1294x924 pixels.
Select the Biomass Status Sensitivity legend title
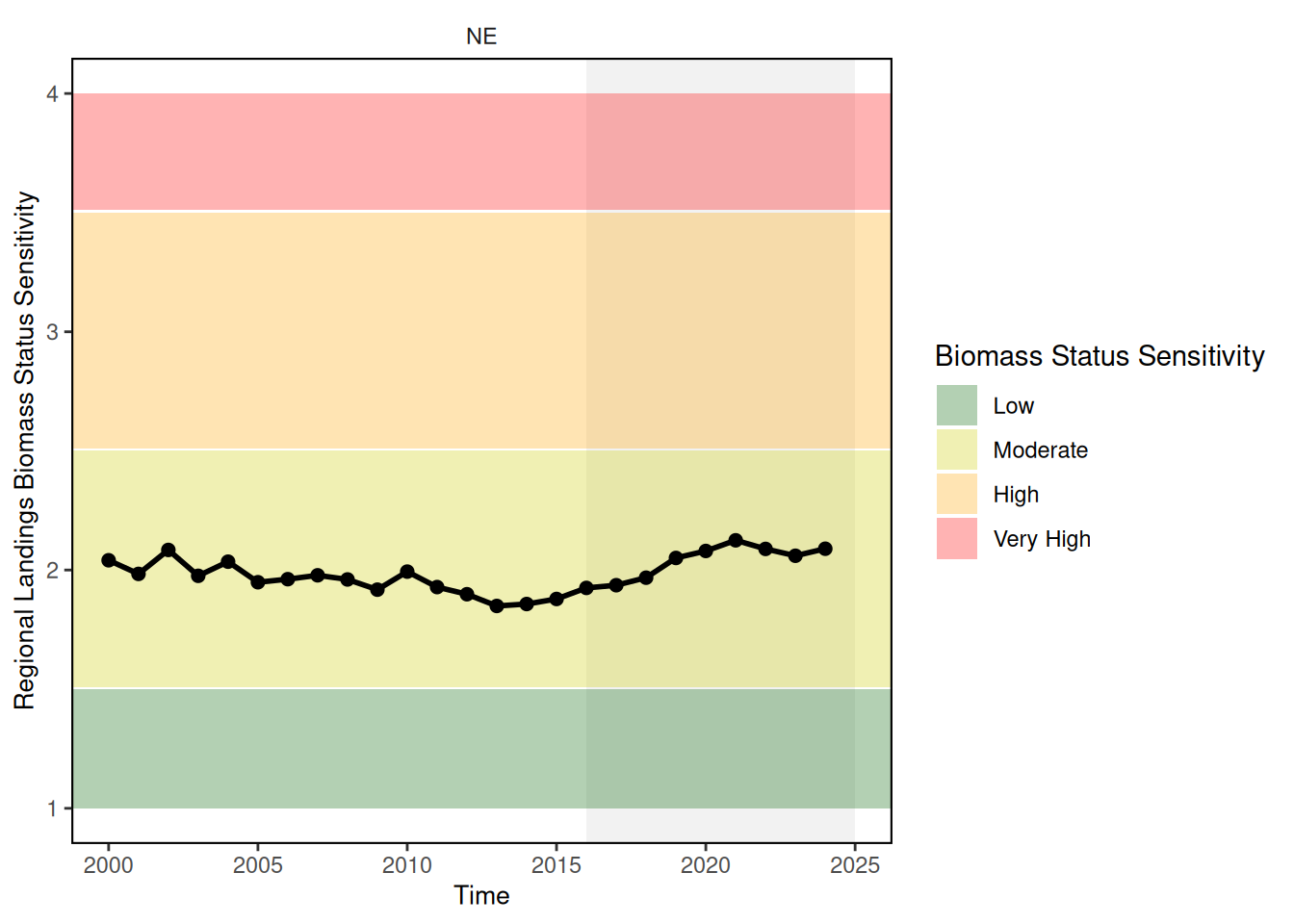(1099, 356)
